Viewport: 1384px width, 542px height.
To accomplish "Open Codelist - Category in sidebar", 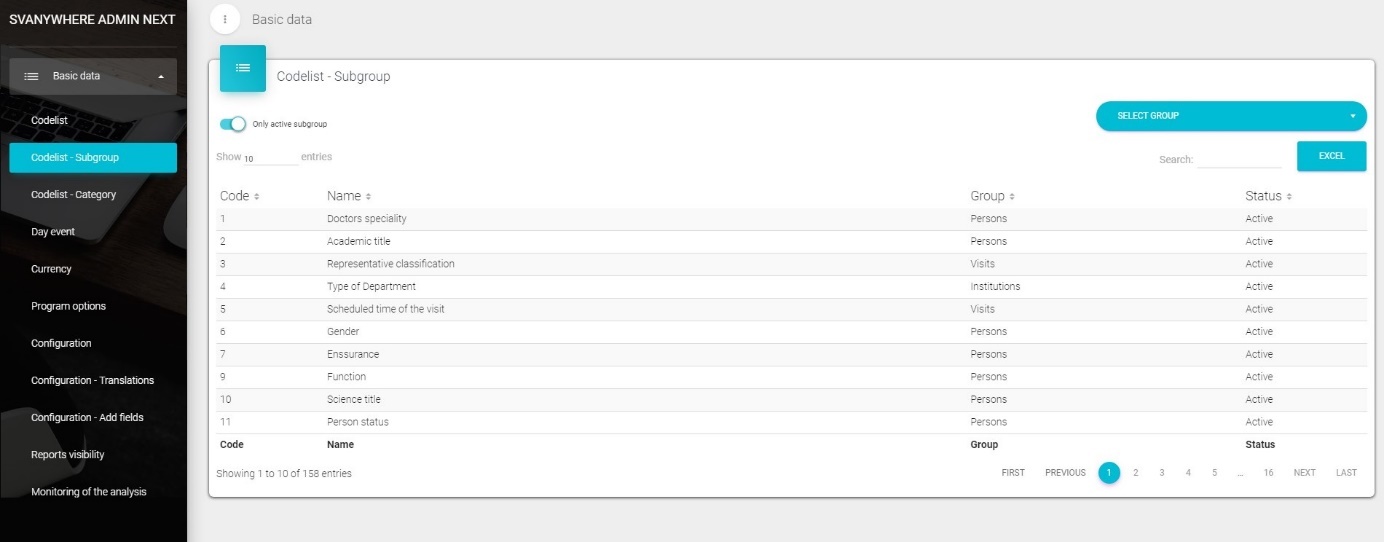I will tap(74, 195).
